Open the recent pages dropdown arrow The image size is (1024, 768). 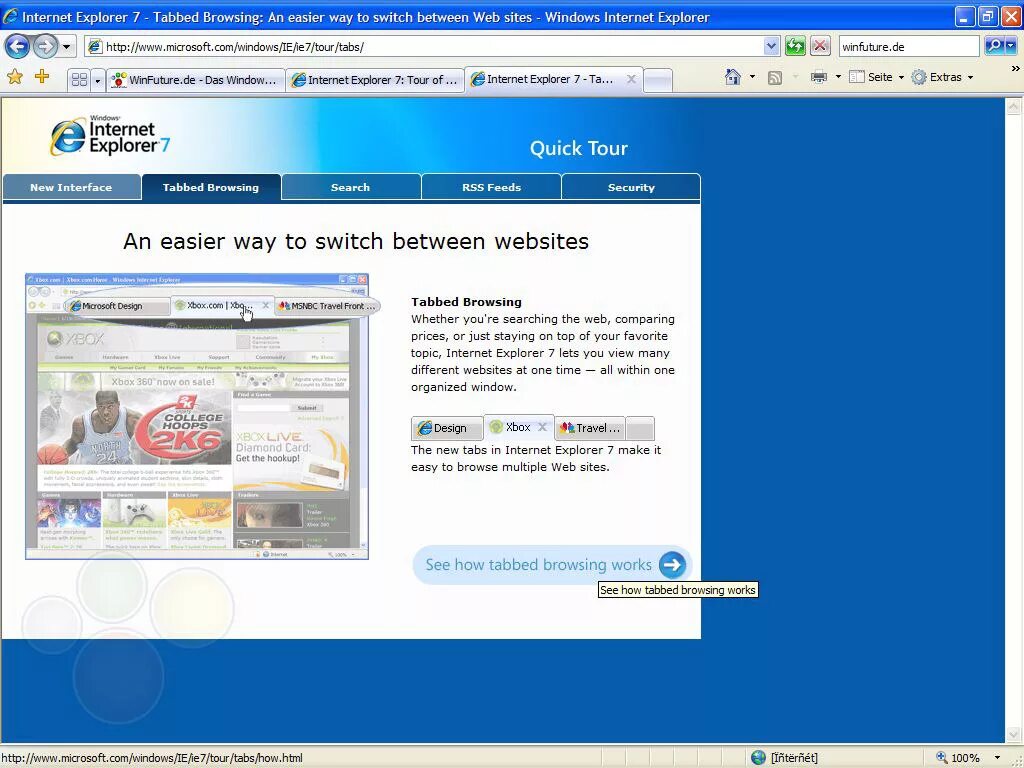point(67,47)
